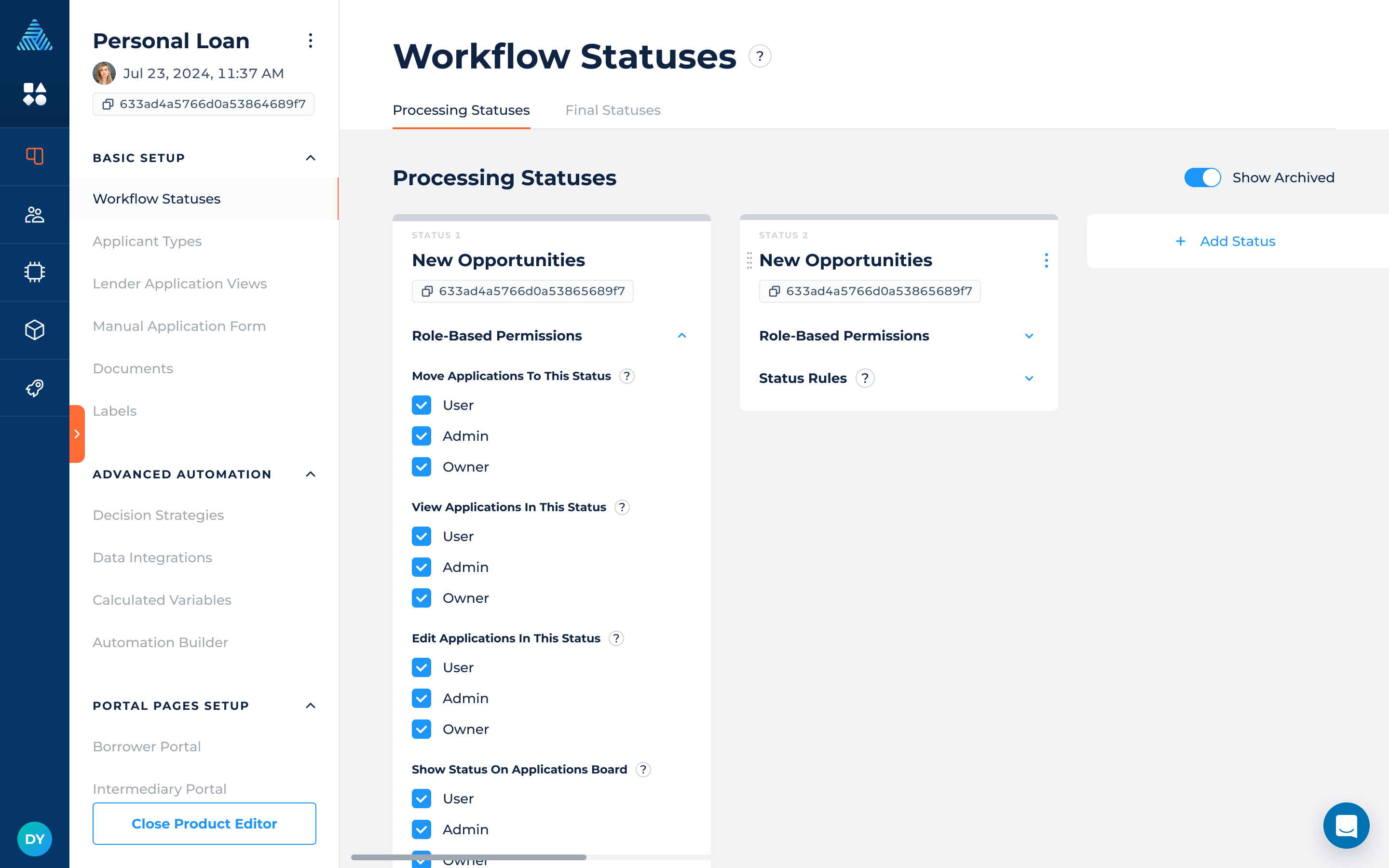Click help icon beside Workflow Statuses title
This screenshot has width=1389, height=868.
(x=759, y=56)
